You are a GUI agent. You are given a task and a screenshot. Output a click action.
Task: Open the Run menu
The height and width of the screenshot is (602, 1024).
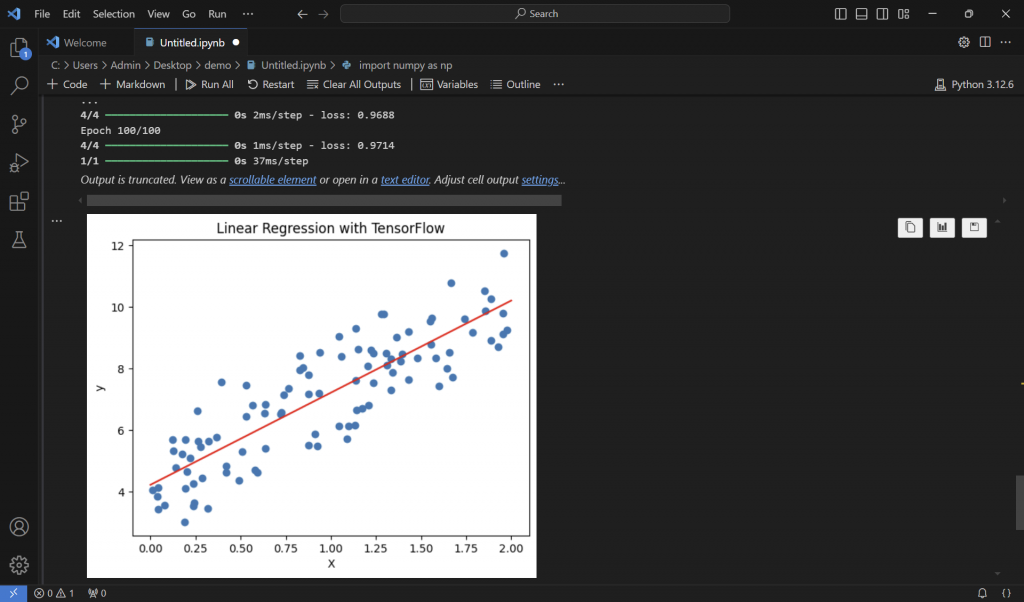click(x=217, y=14)
